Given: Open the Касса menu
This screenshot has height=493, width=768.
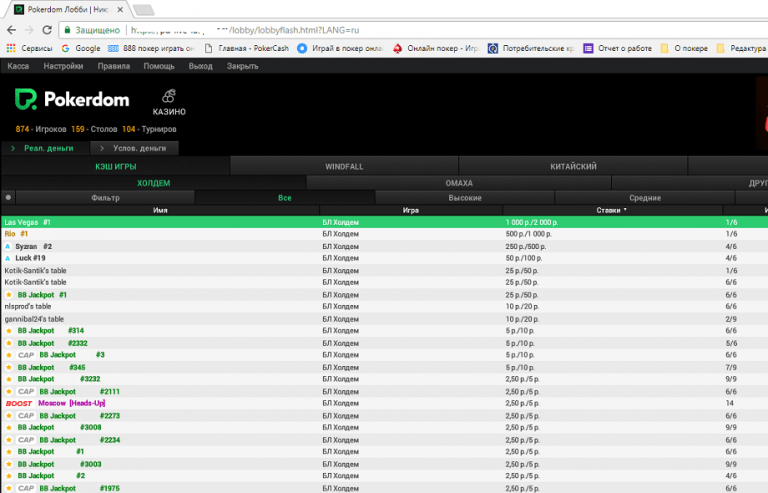Looking at the screenshot, I should pyautogui.click(x=18, y=66).
